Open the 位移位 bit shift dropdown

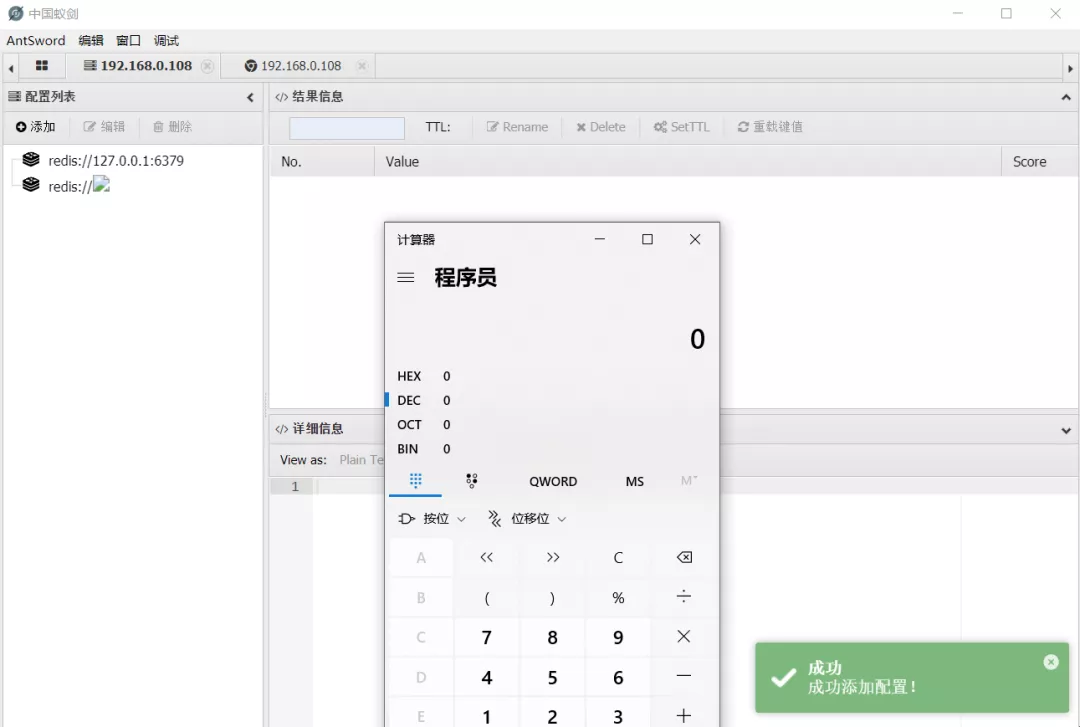click(527, 519)
